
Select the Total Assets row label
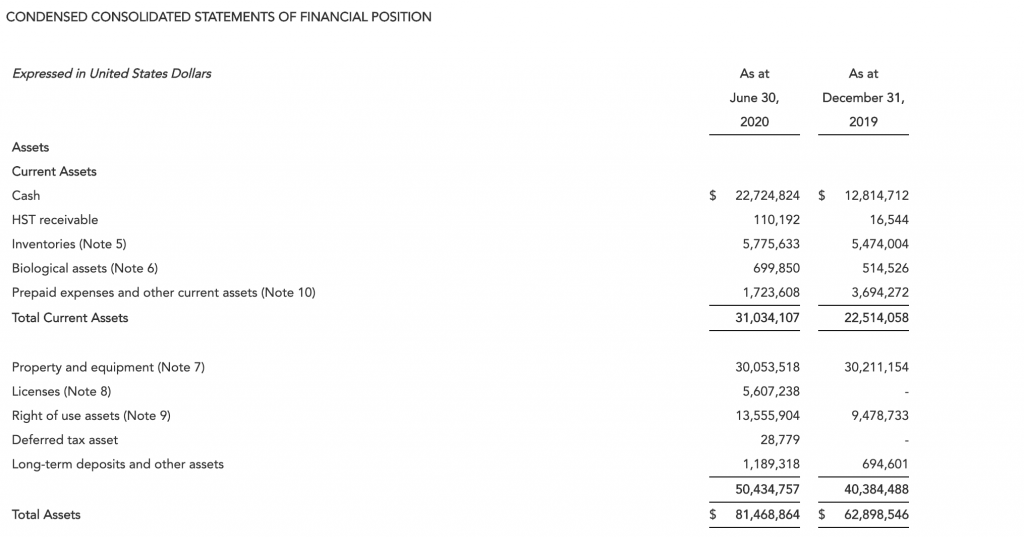(46, 514)
